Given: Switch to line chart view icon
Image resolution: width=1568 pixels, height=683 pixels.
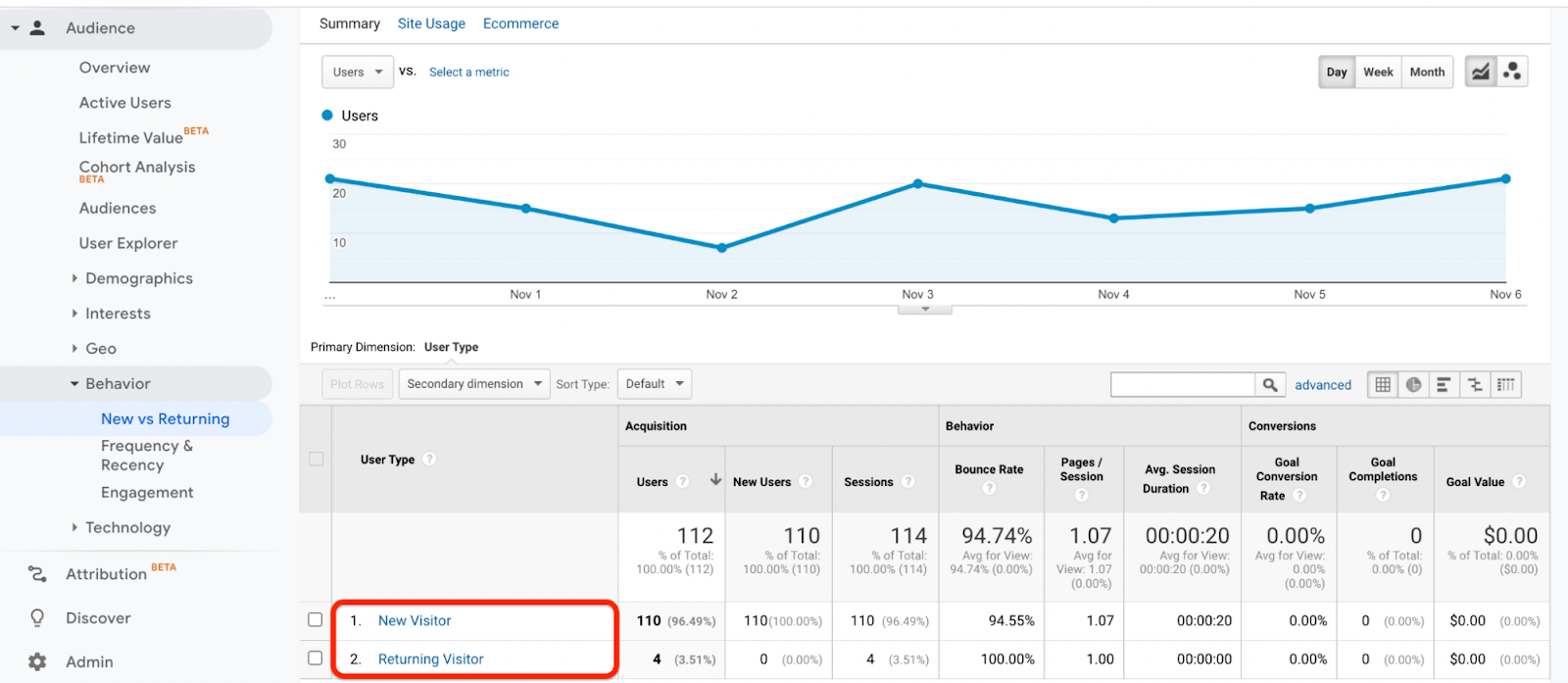Looking at the screenshot, I should [1481, 72].
